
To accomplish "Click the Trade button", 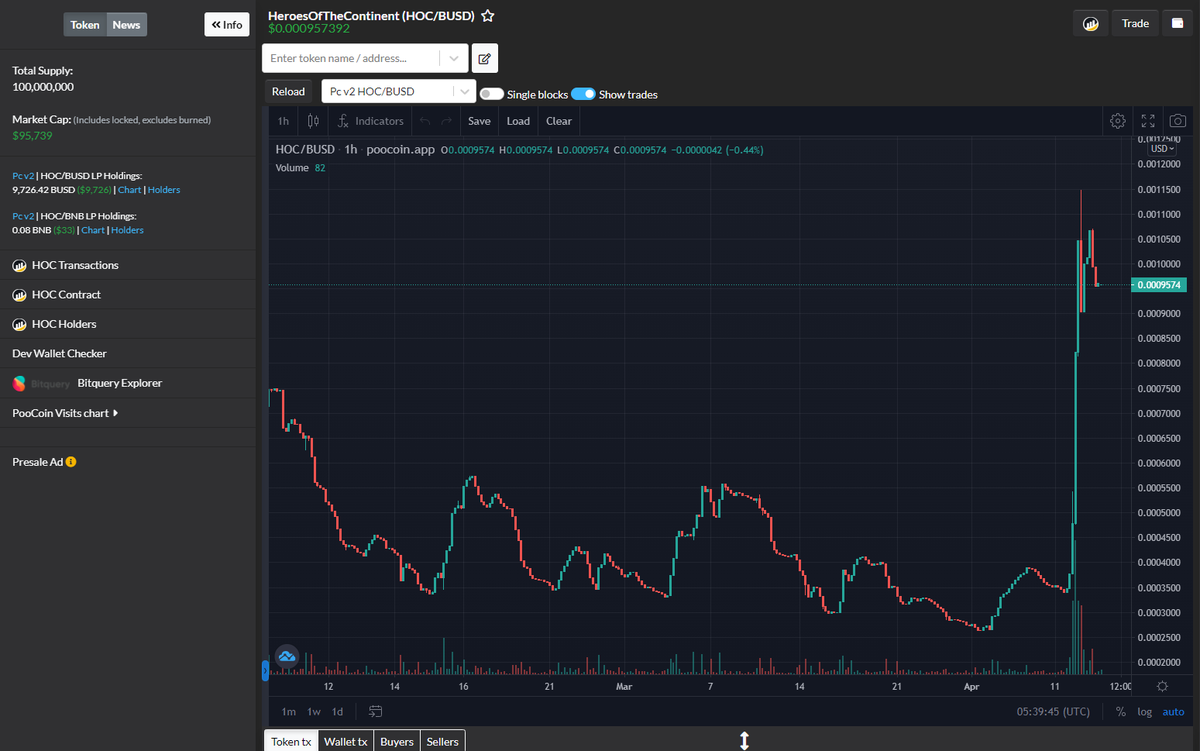I will [1135, 23].
